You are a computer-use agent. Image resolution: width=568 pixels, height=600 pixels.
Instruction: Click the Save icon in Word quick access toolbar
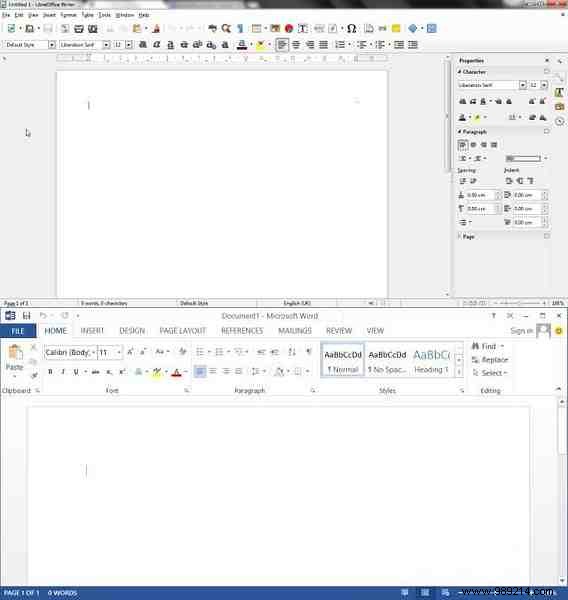point(26,316)
